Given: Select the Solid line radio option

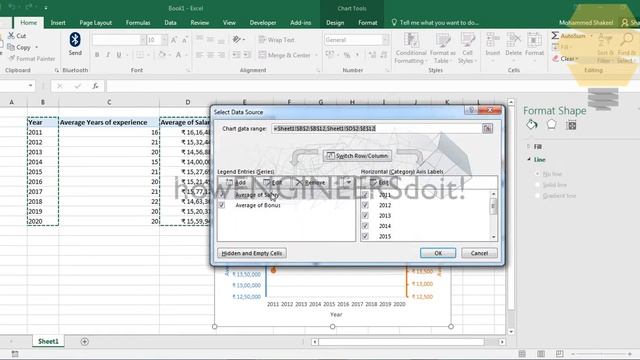Looking at the screenshot, I should (538, 185).
